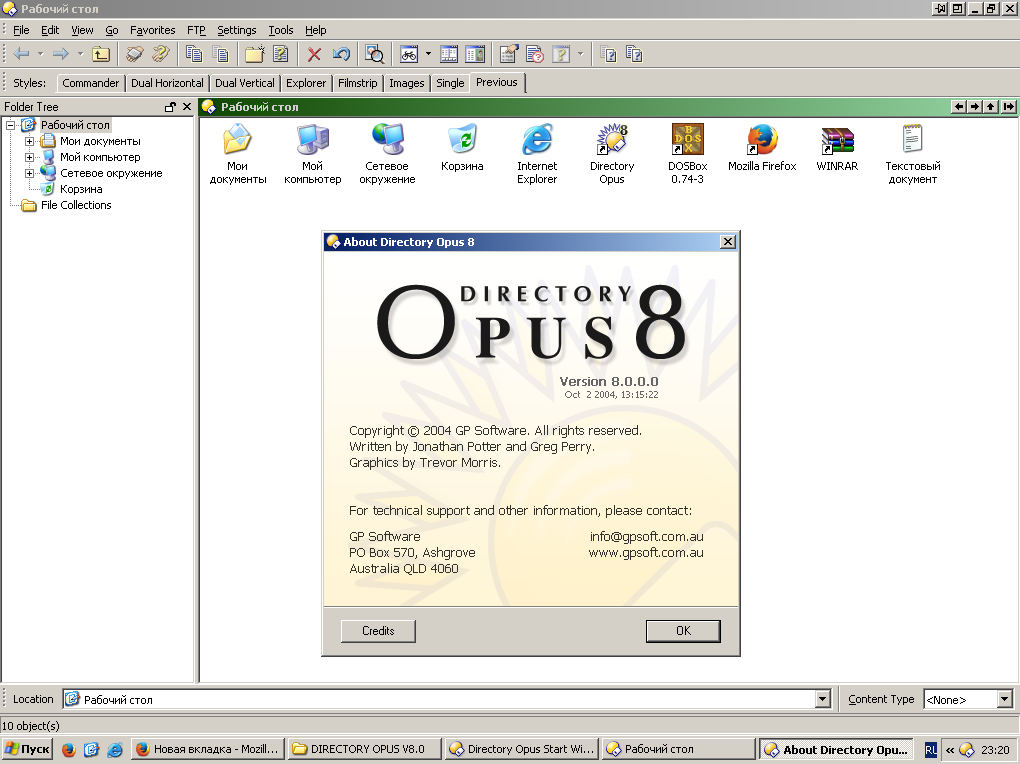Open the Settings menu

click(x=237, y=30)
